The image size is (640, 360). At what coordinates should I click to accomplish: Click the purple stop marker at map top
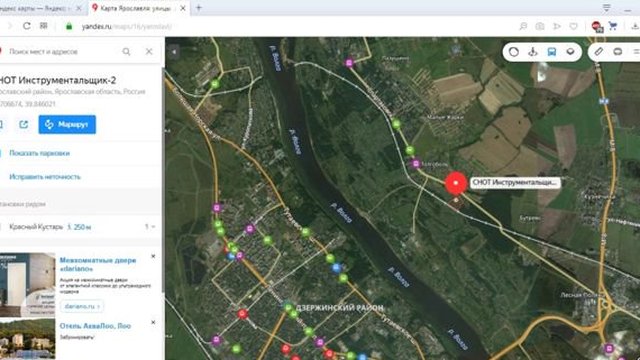(x=349, y=63)
